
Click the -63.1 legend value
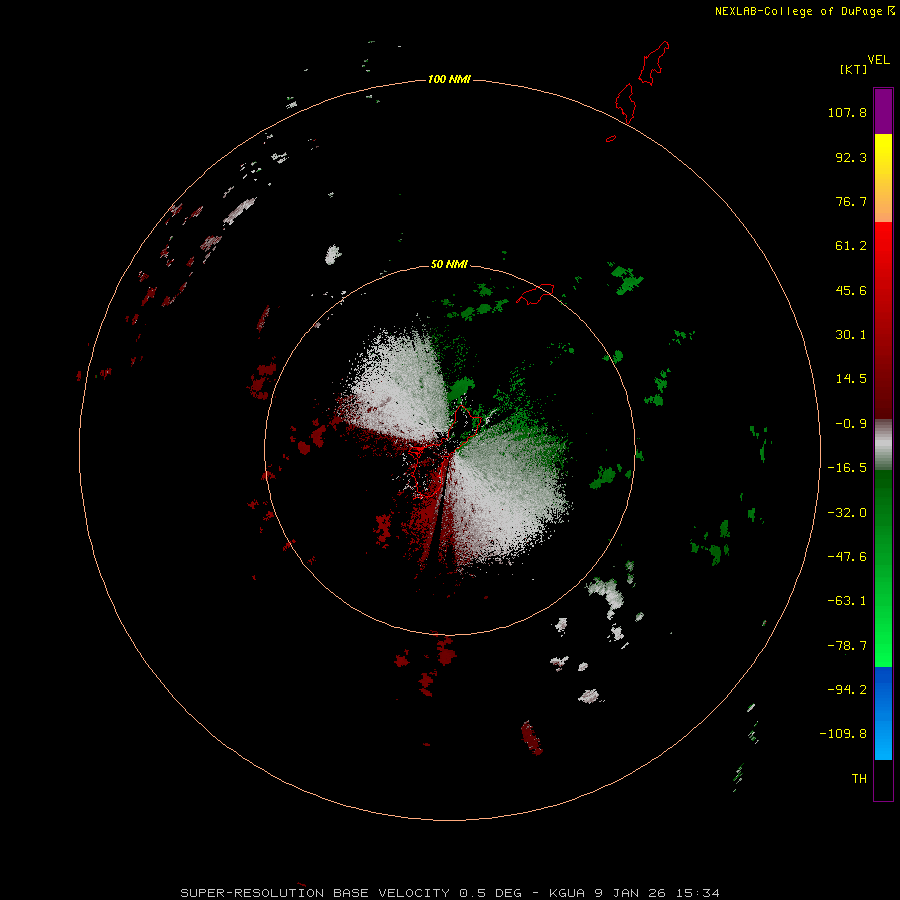(x=847, y=601)
